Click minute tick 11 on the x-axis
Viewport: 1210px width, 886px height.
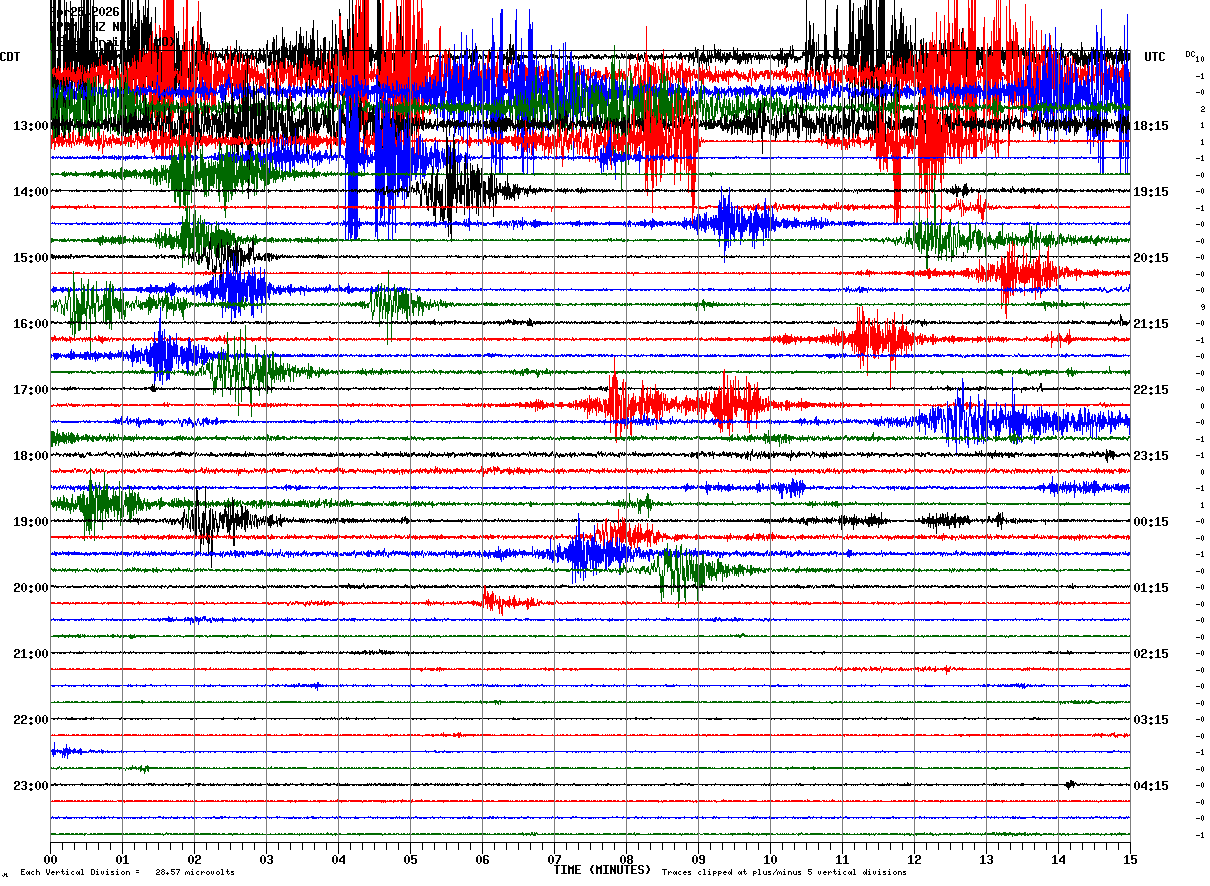click(x=842, y=859)
